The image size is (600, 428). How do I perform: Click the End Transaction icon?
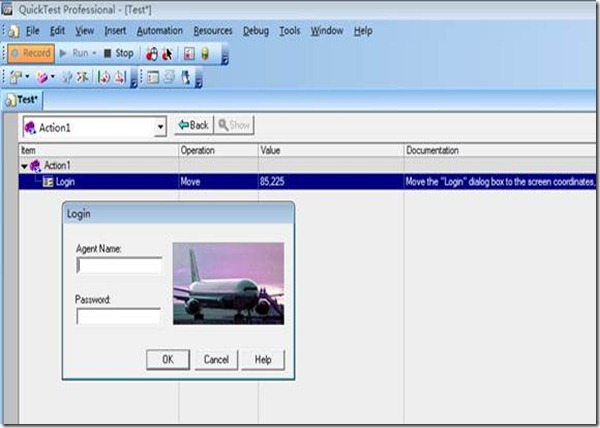click(120, 77)
